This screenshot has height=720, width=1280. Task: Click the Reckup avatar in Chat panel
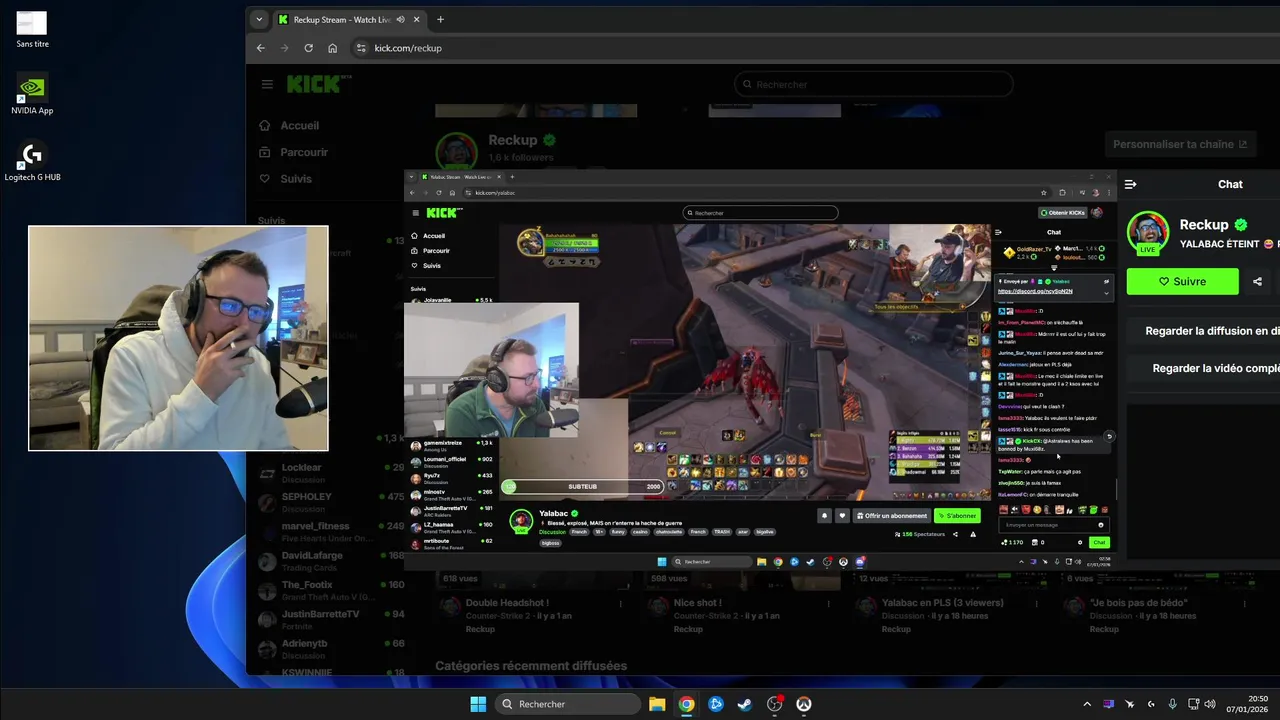point(1147,232)
